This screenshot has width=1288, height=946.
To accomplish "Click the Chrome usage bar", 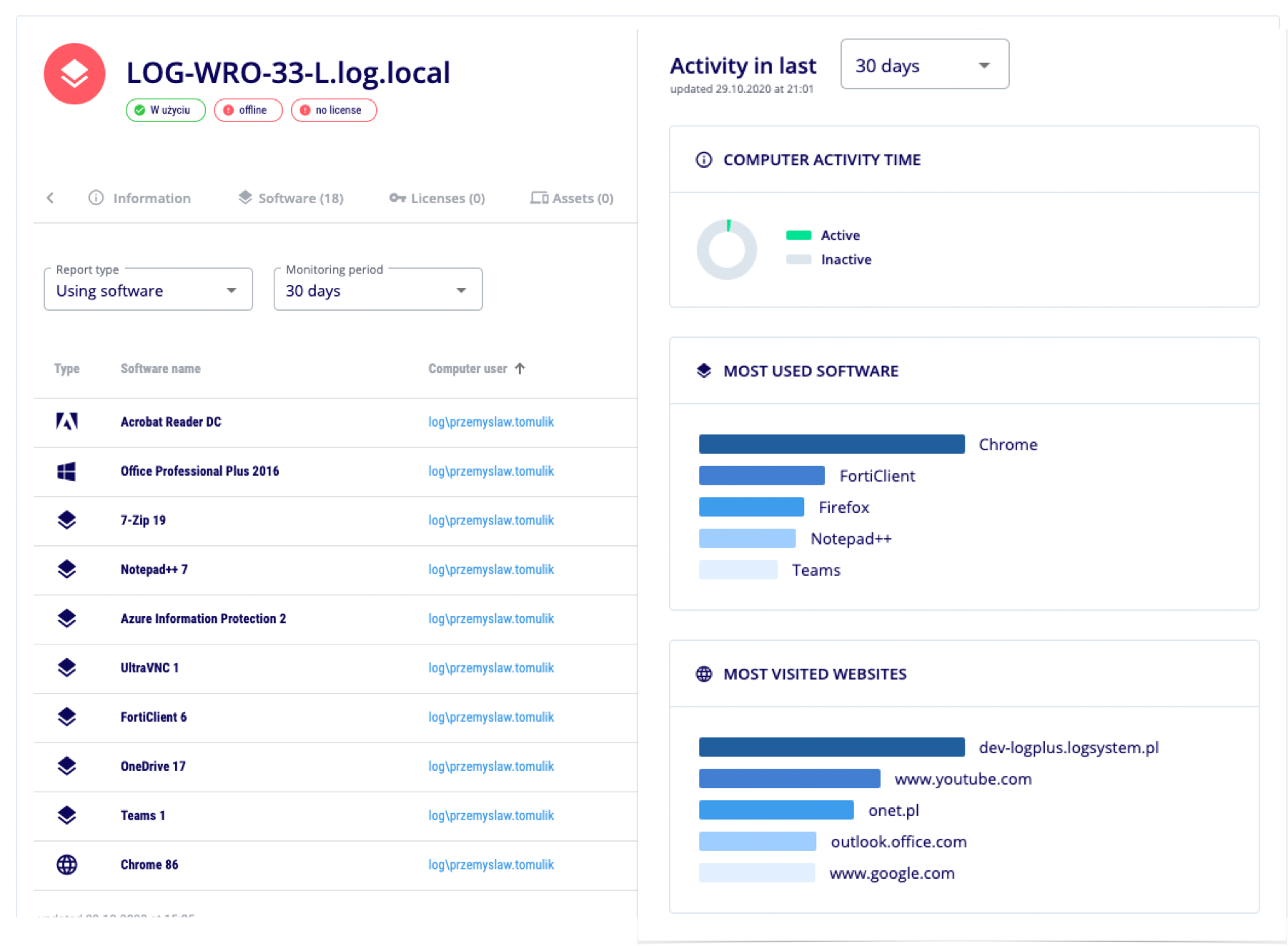I will (832, 444).
